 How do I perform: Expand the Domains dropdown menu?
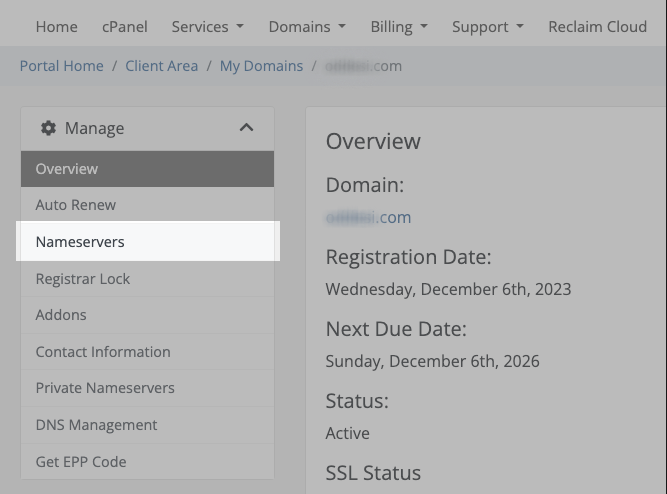click(307, 27)
